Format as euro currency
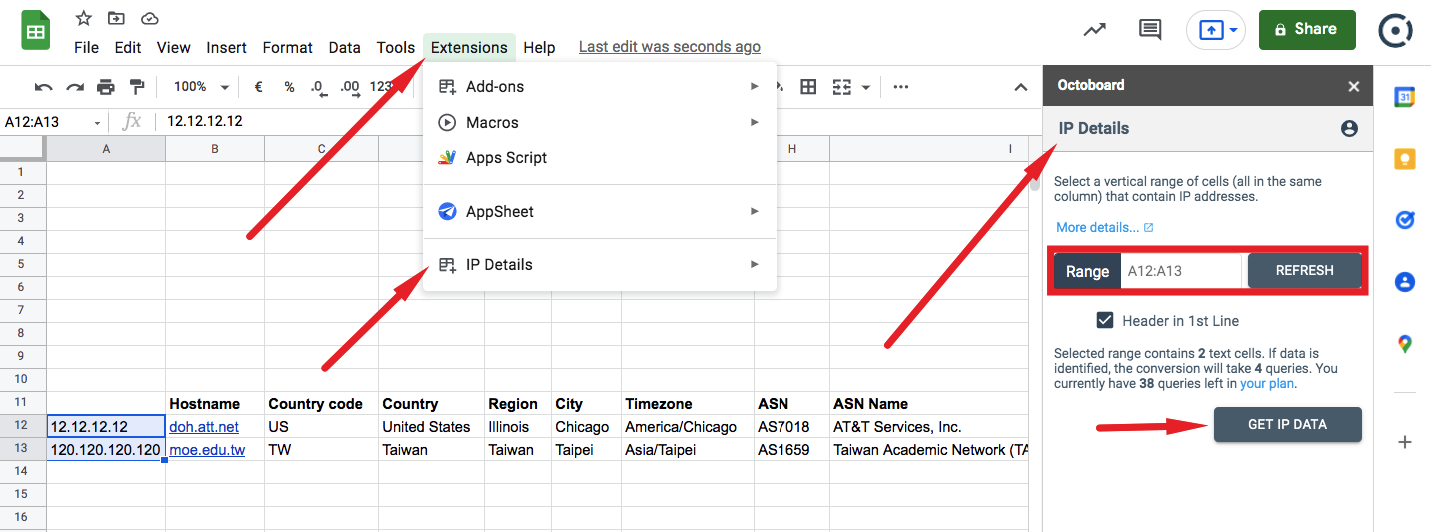This screenshot has height=532, width=1431. [258, 87]
